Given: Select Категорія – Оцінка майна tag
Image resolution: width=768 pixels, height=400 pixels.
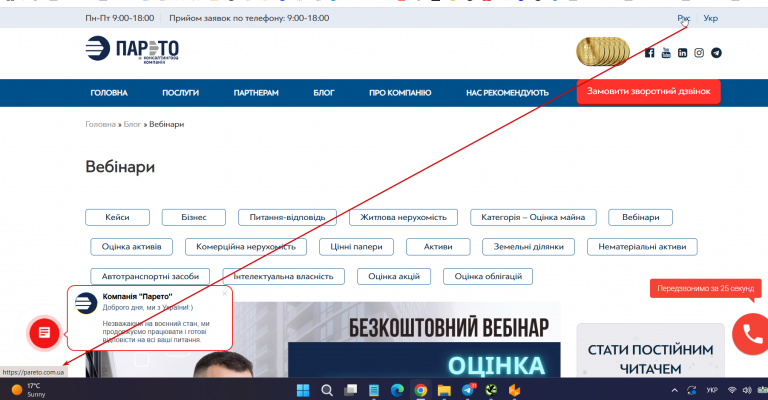Looking at the screenshot, I should [x=533, y=217].
